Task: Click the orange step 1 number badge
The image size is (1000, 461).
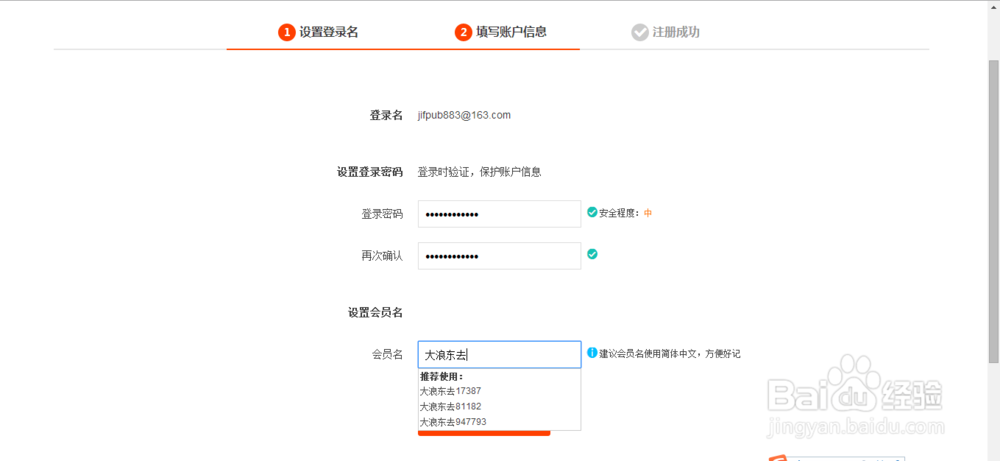Action: tap(286, 32)
